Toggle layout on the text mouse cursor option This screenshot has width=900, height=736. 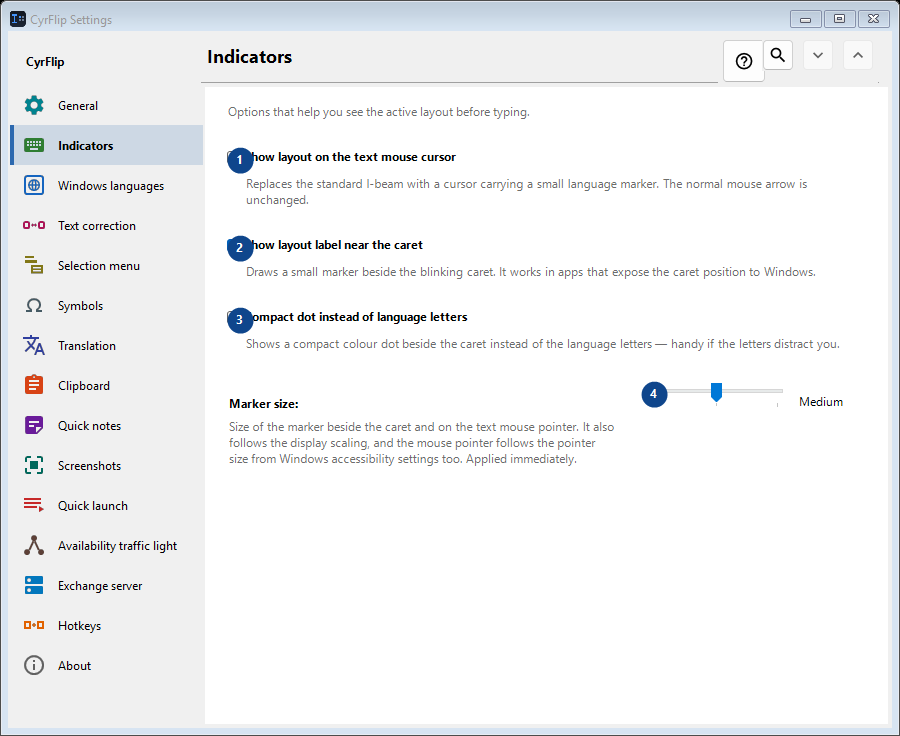click(342, 157)
